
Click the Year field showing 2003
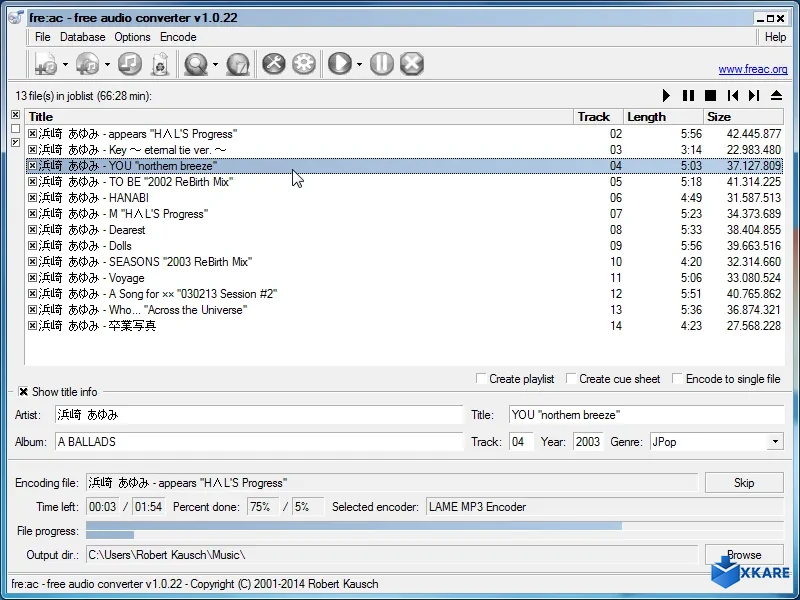pos(588,442)
